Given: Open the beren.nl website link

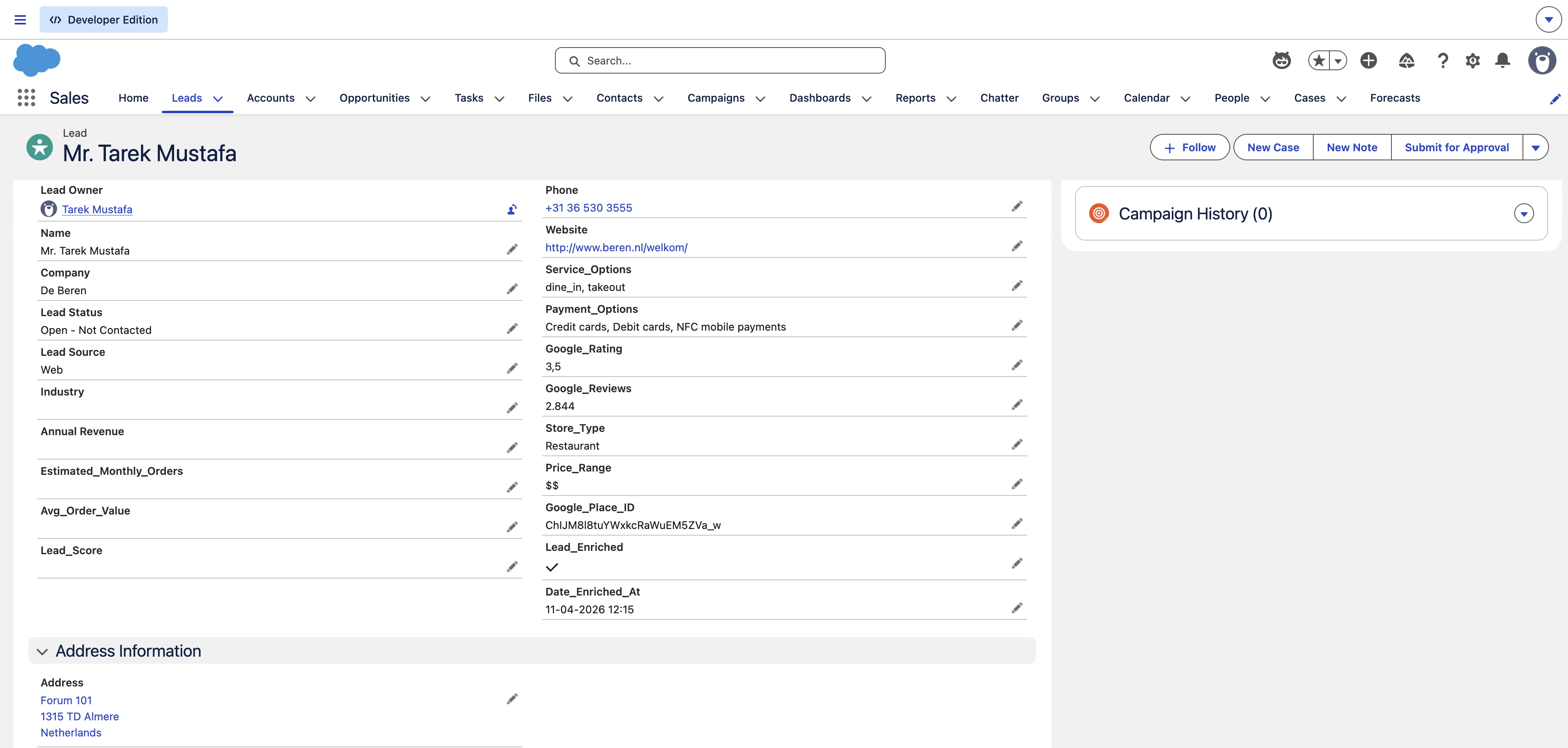Looking at the screenshot, I should point(616,248).
